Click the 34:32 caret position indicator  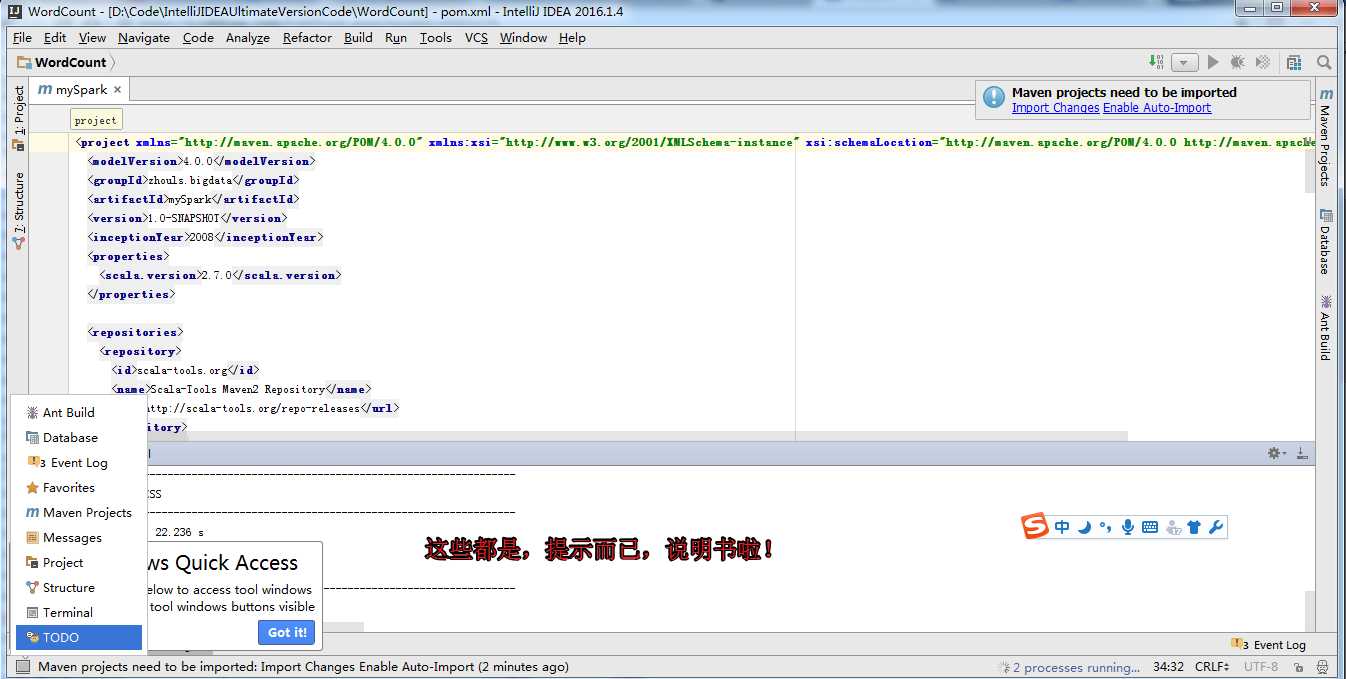tap(1168, 667)
